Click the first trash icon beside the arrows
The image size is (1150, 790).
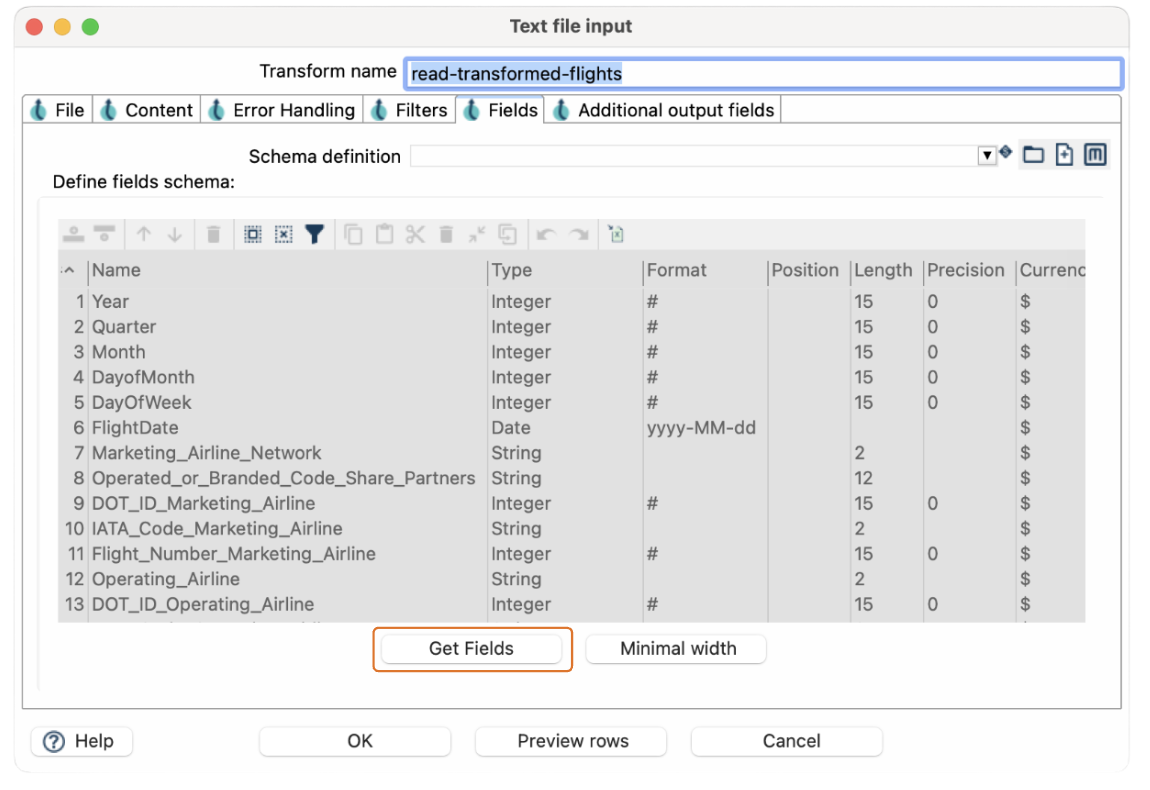point(213,235)
